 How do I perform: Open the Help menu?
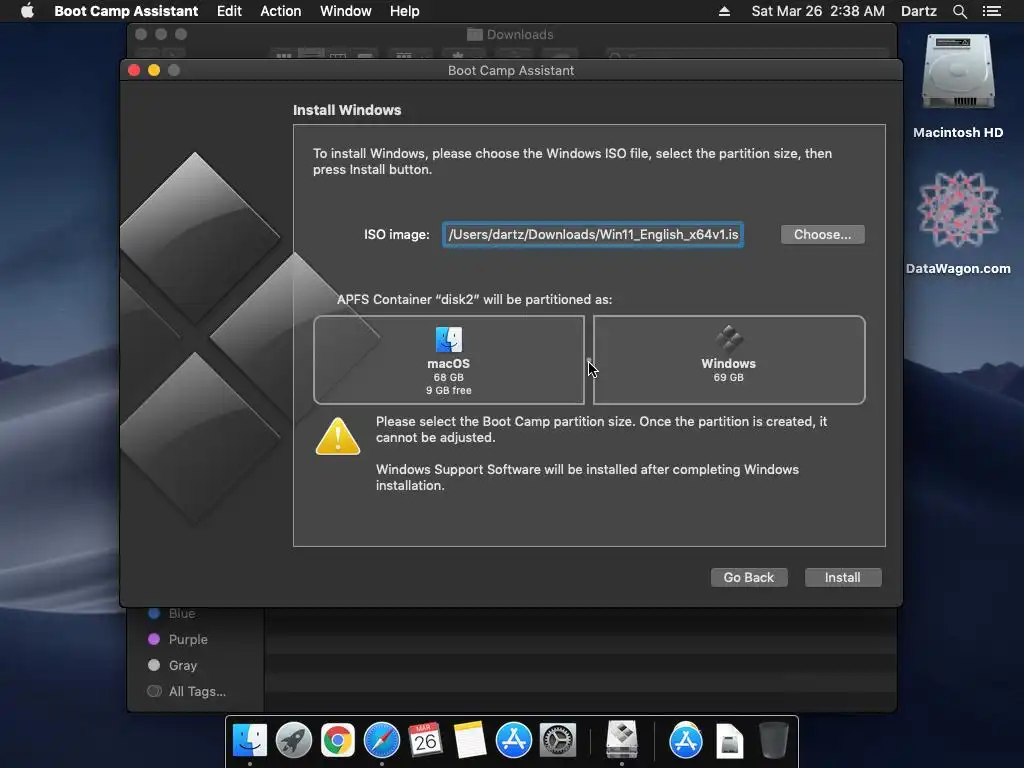coord(405,11)
